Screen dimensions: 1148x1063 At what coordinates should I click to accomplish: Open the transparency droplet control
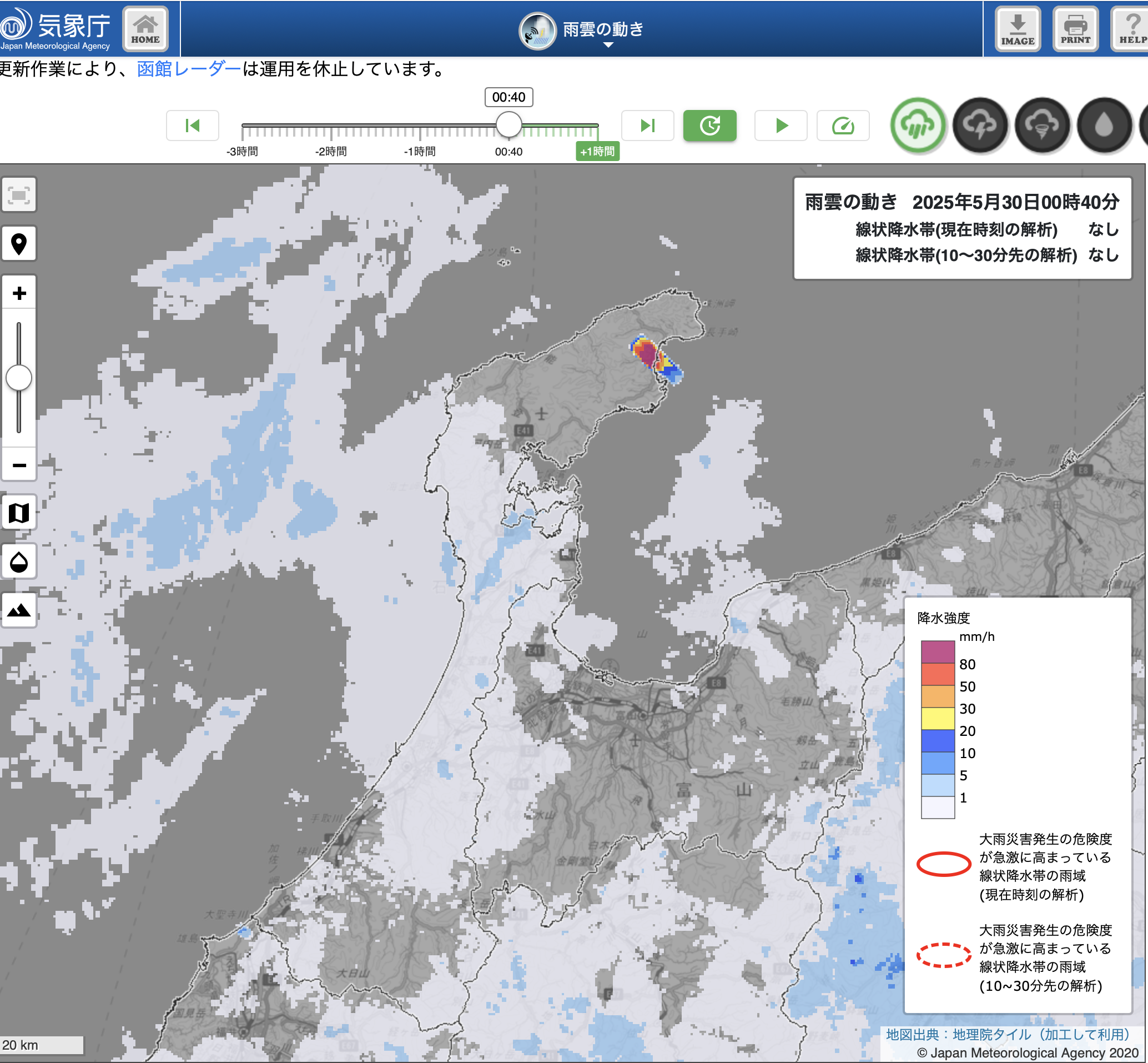coord(19,561)
